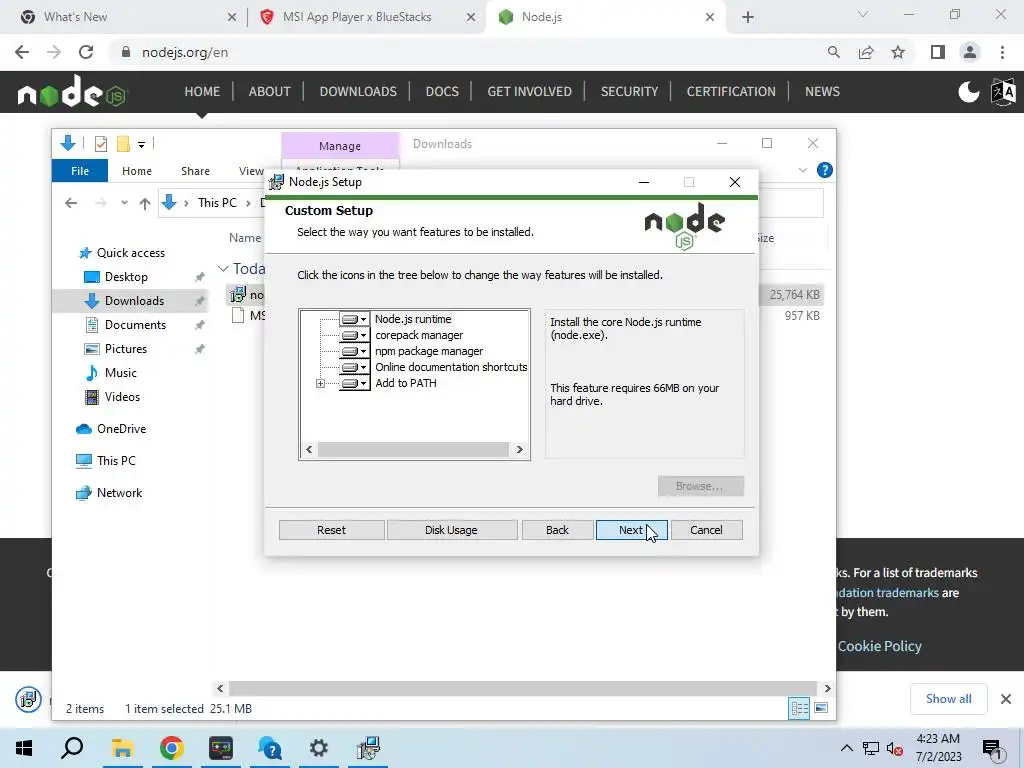This screenshot has height=768, width=1024.
Task: Go up one folder in Explorer
Action: (x=144, y=203)
